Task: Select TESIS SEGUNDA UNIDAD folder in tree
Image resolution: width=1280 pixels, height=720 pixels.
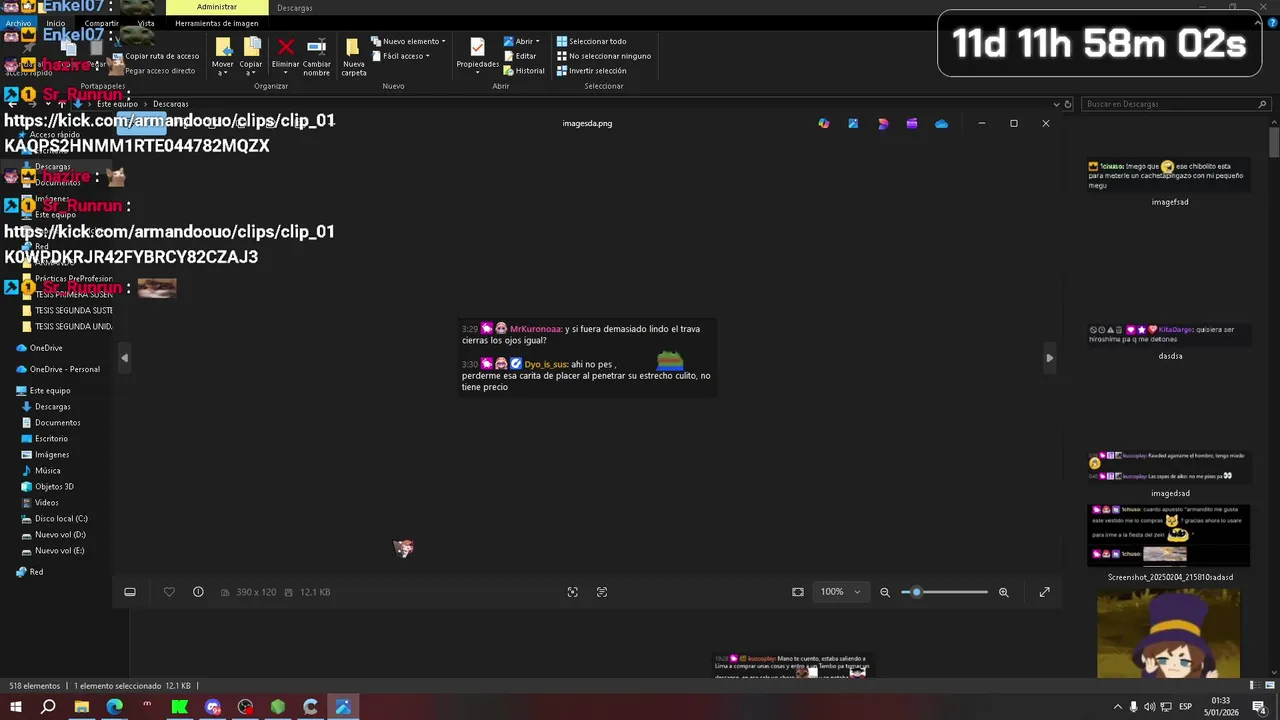Action: pyautogui.click(x=73, y=326)
